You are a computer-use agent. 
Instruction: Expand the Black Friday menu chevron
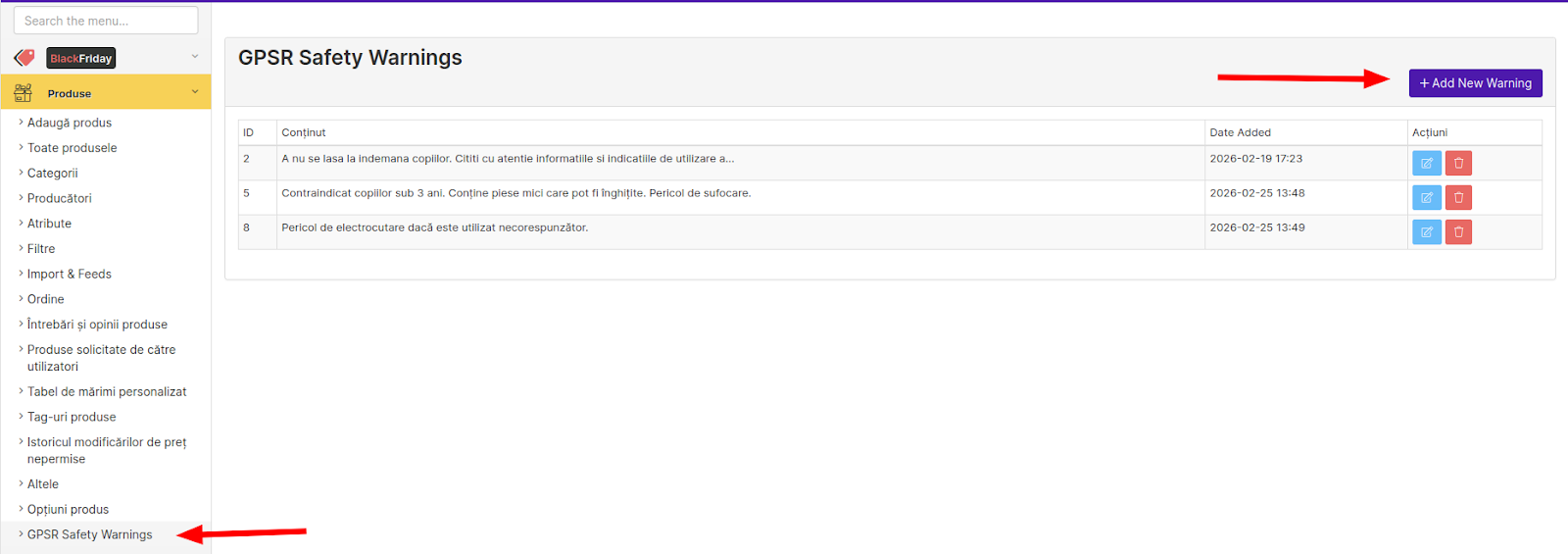pyautogui.click(x=194, y=57)
